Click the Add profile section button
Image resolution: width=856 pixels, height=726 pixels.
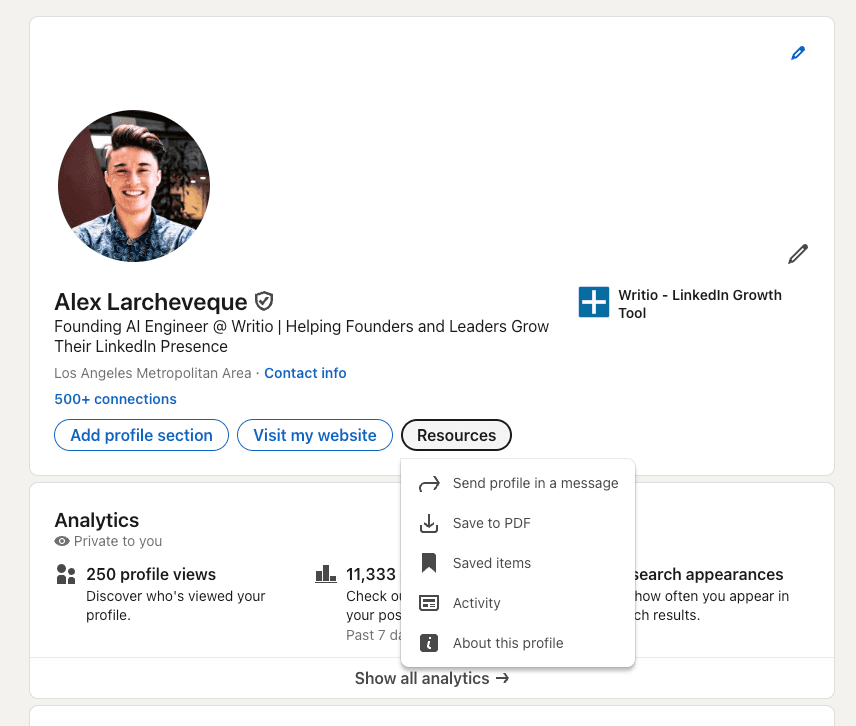coord(141,435)
